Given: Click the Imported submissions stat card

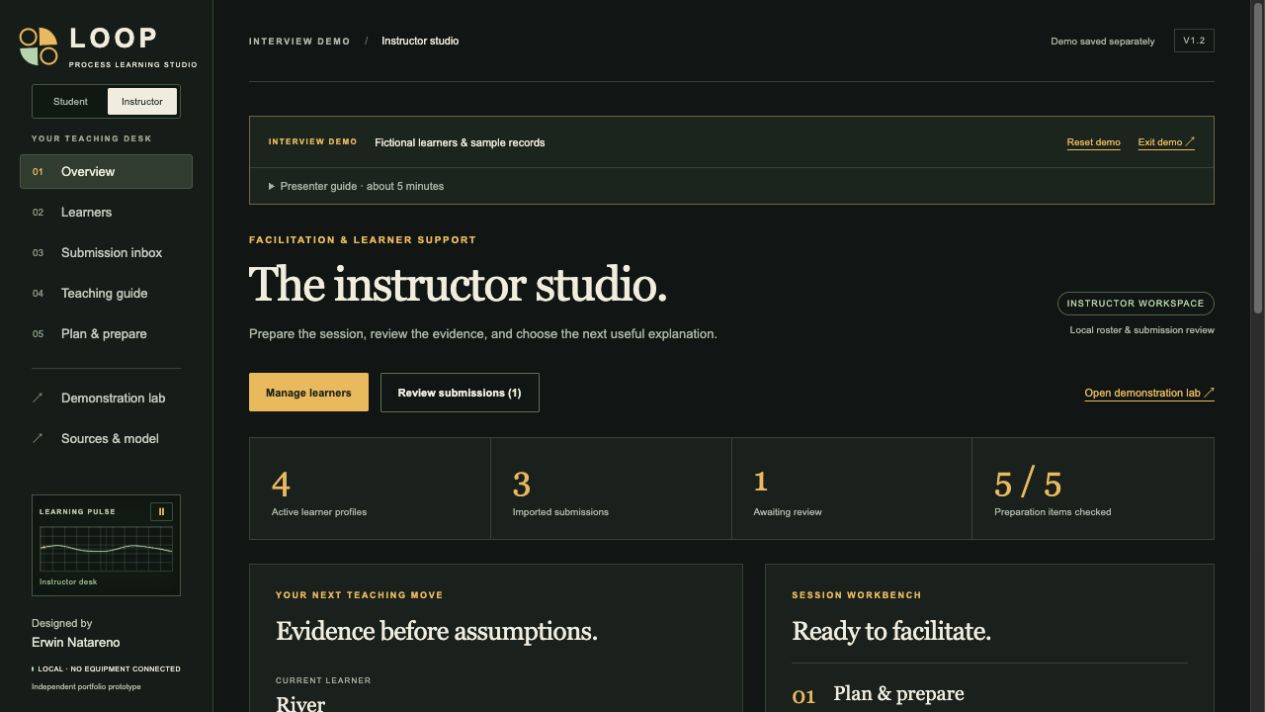Looking at the screenshot, I should click(611, 489).
